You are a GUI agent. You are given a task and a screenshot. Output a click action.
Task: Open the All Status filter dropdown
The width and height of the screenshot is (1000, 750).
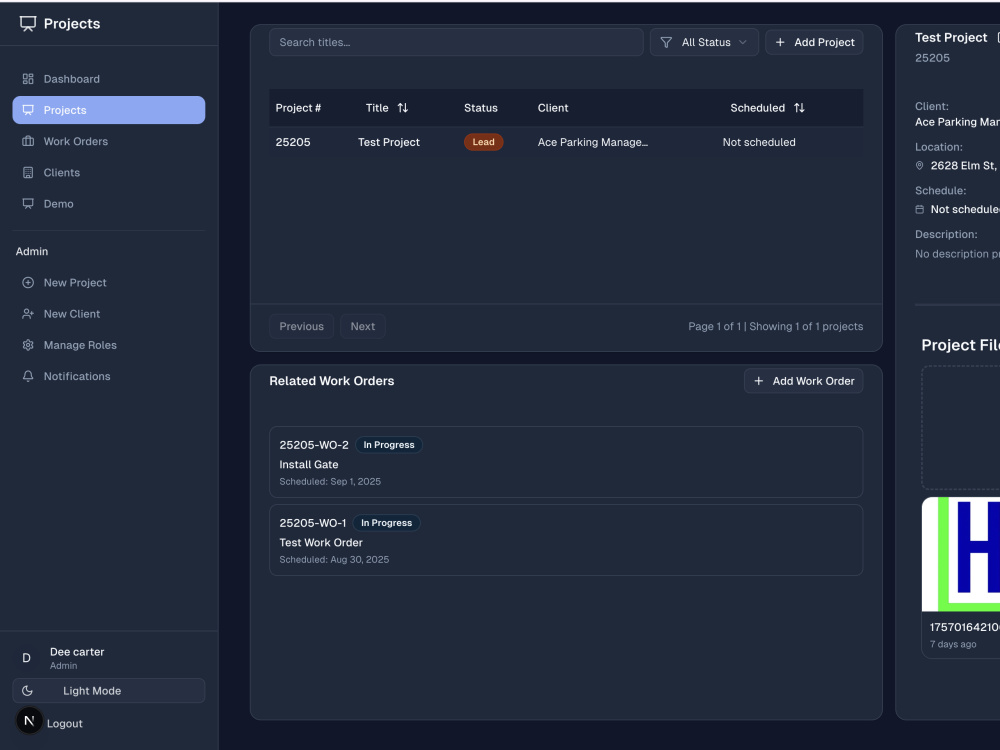[x=704, y=42]
